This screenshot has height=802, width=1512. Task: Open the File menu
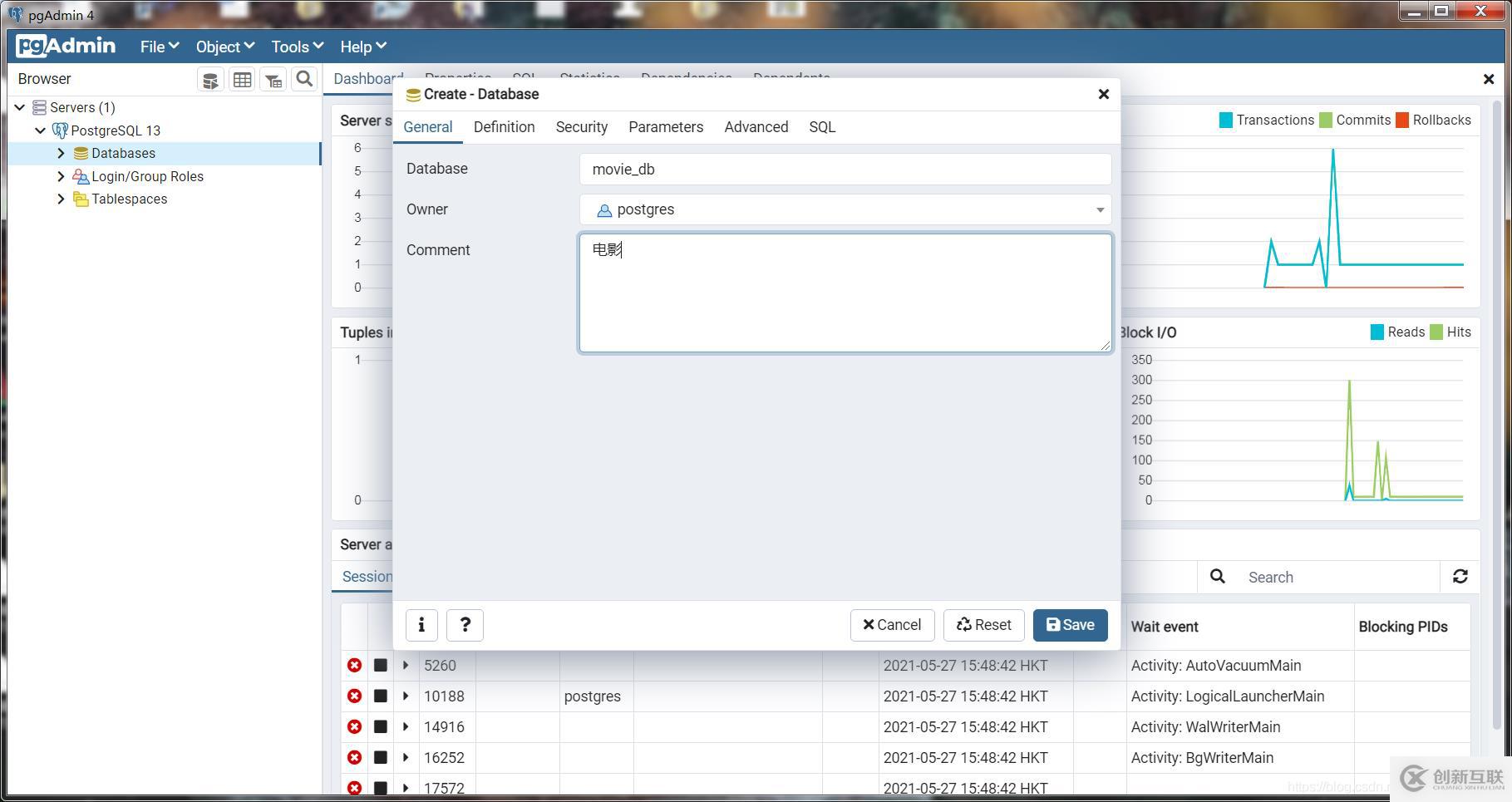pos(160,47)
